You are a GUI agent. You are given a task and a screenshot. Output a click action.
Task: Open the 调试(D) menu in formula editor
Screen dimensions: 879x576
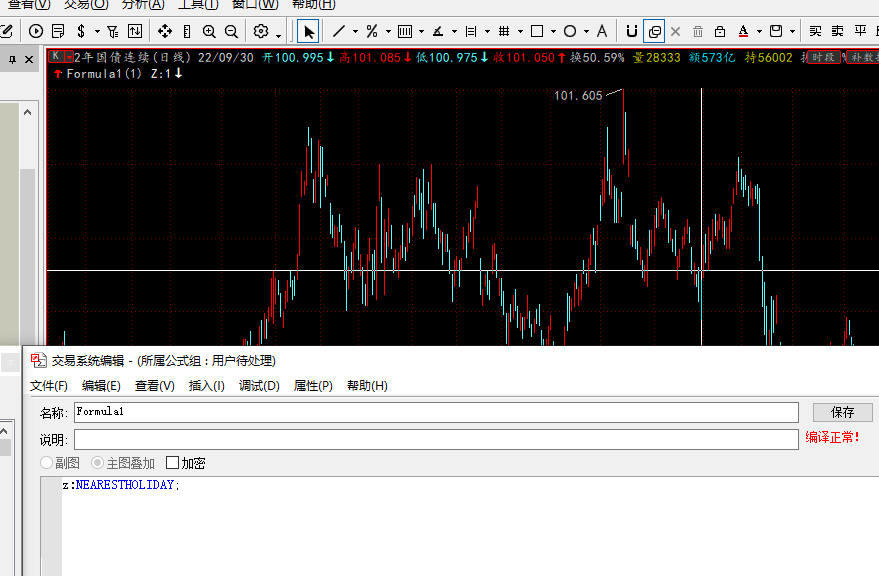click(x=259, y=386)
